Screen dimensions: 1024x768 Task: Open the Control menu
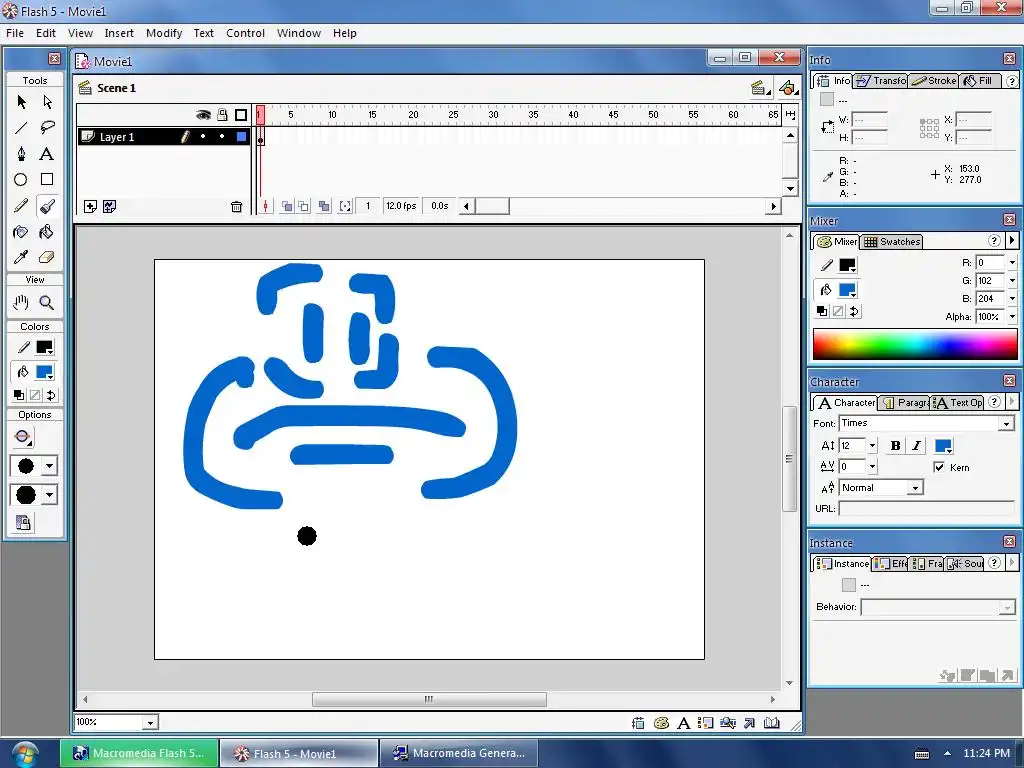point(246,33)
